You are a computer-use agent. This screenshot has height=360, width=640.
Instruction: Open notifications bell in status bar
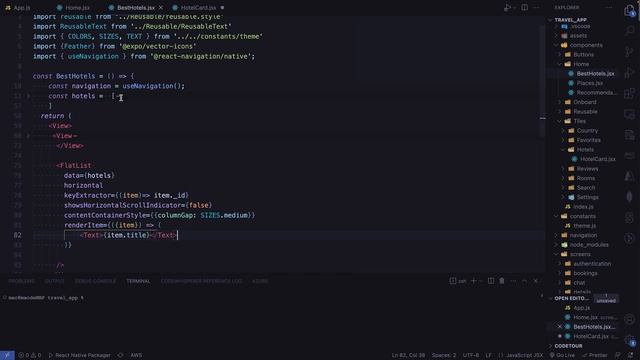point(630,355)
